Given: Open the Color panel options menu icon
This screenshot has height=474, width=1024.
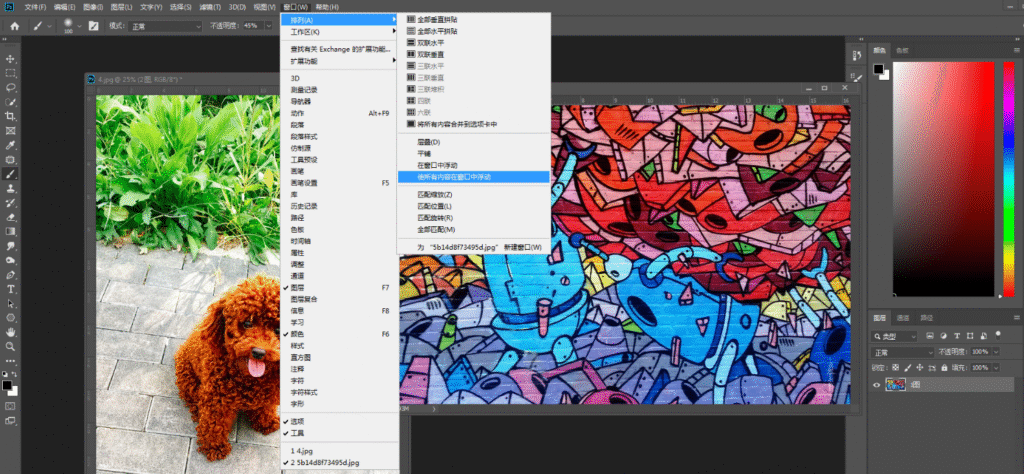Looking at the screenshot, I should (x=1016, y=50).
